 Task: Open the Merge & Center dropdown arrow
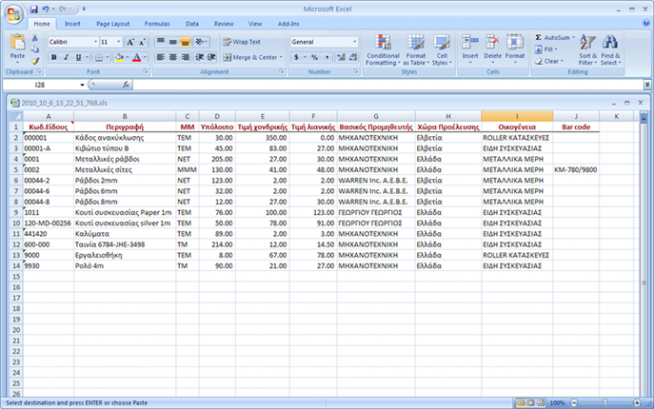(x=281, y=57)
